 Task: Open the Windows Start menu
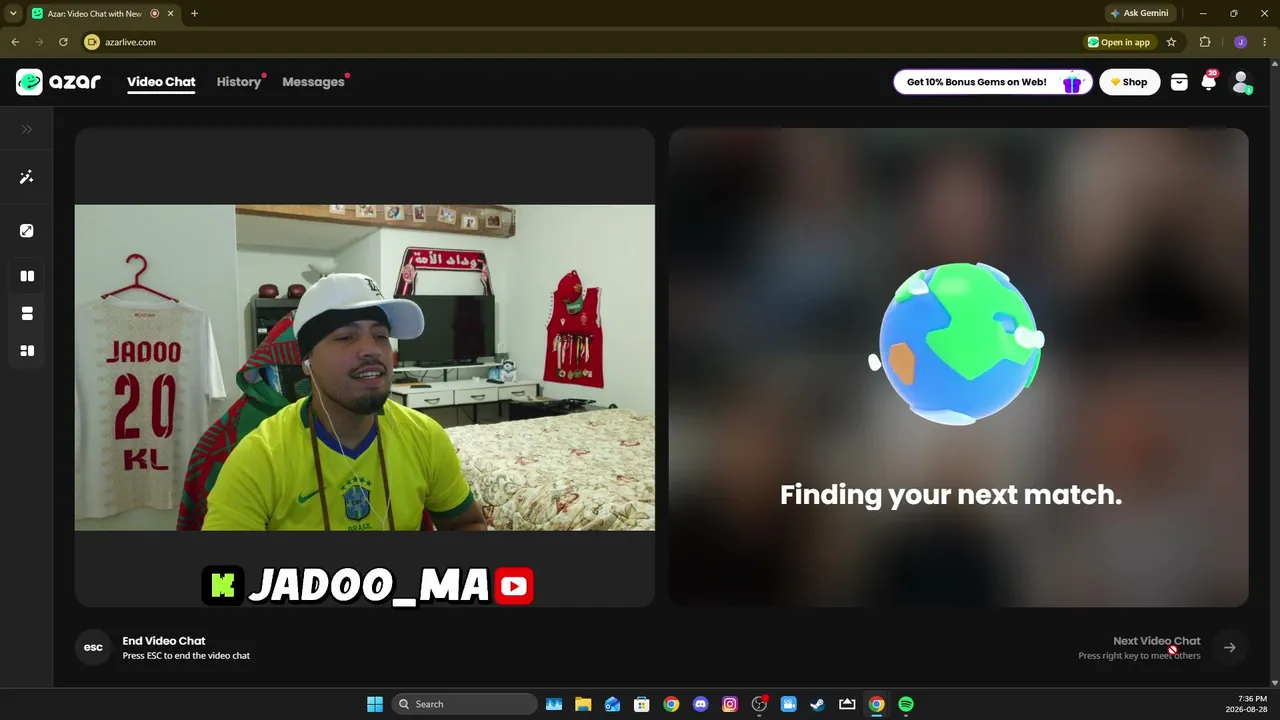(375, 704)
